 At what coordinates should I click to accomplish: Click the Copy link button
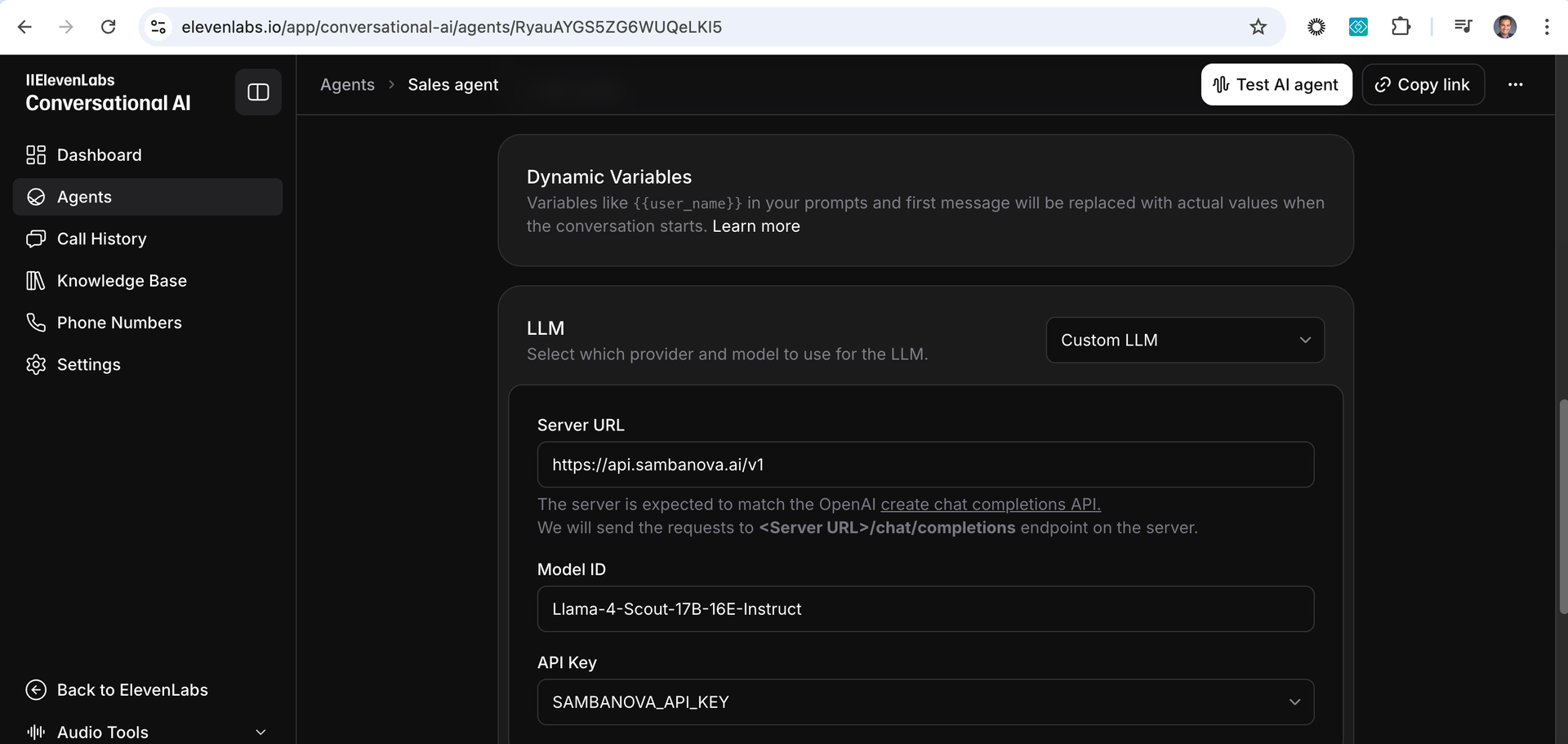1423,84
